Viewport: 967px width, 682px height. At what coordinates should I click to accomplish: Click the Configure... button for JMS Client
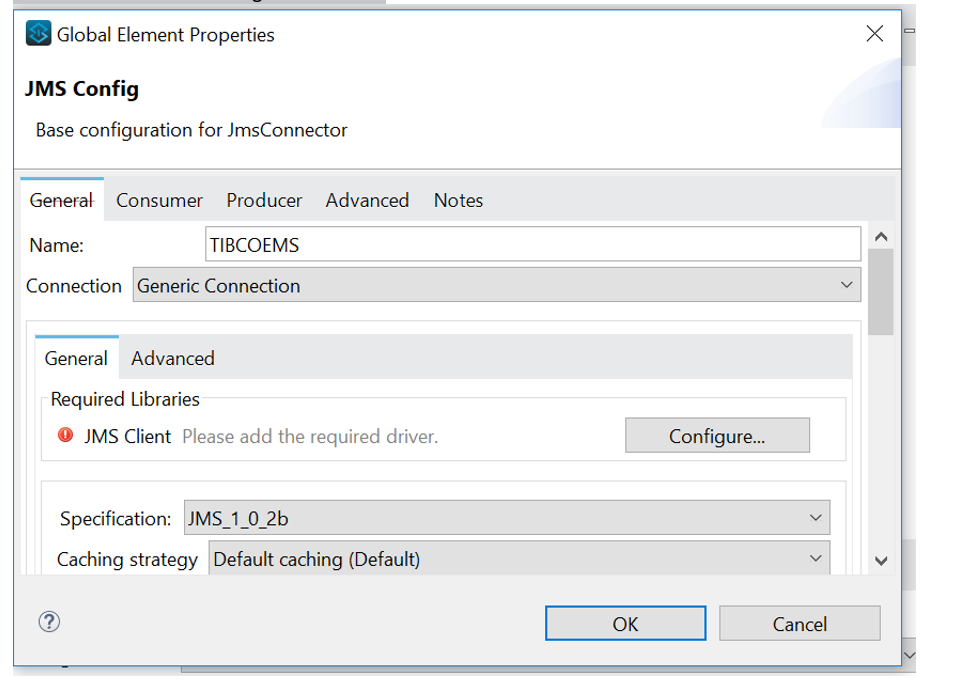point(717,436)
